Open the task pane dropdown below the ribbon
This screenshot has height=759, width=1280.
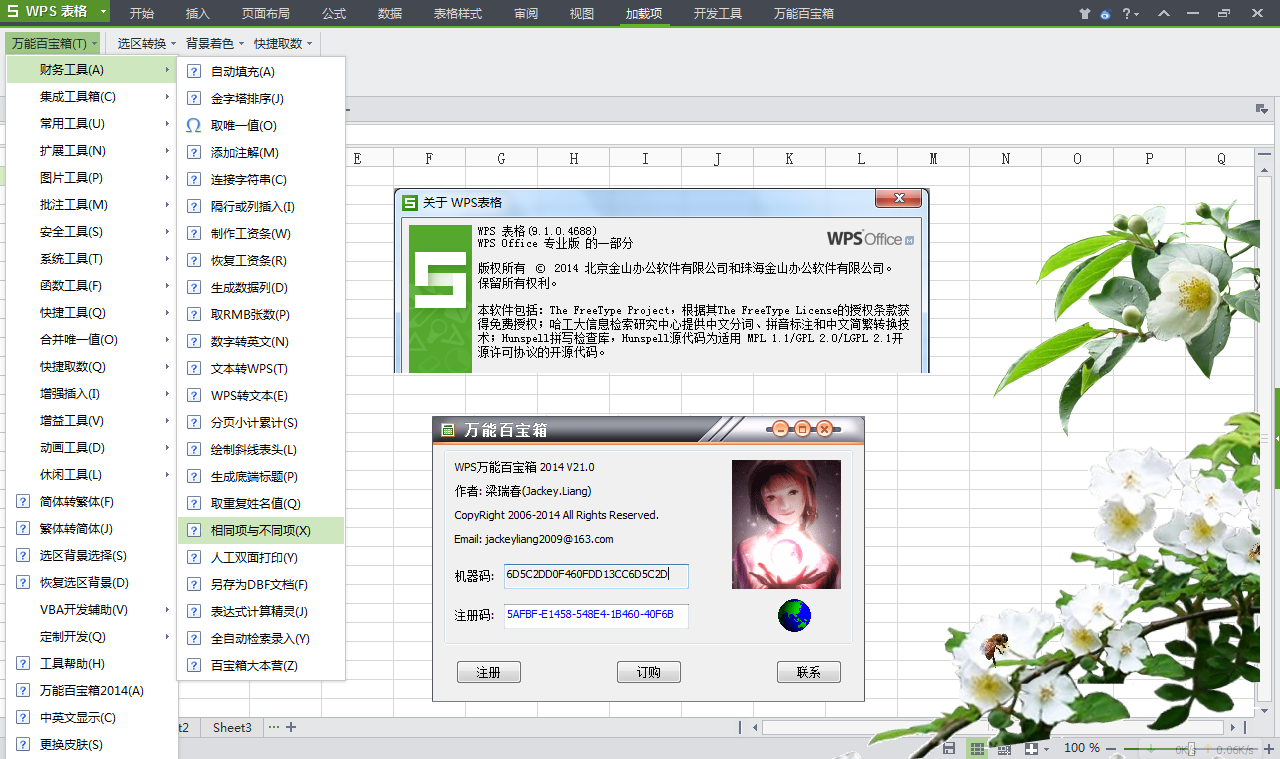pos(1262,108)
